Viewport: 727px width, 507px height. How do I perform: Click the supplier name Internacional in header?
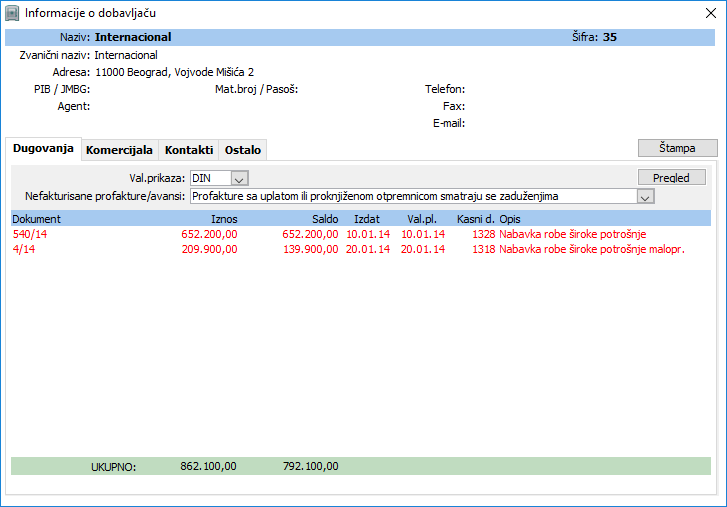(x=133, y=37)
